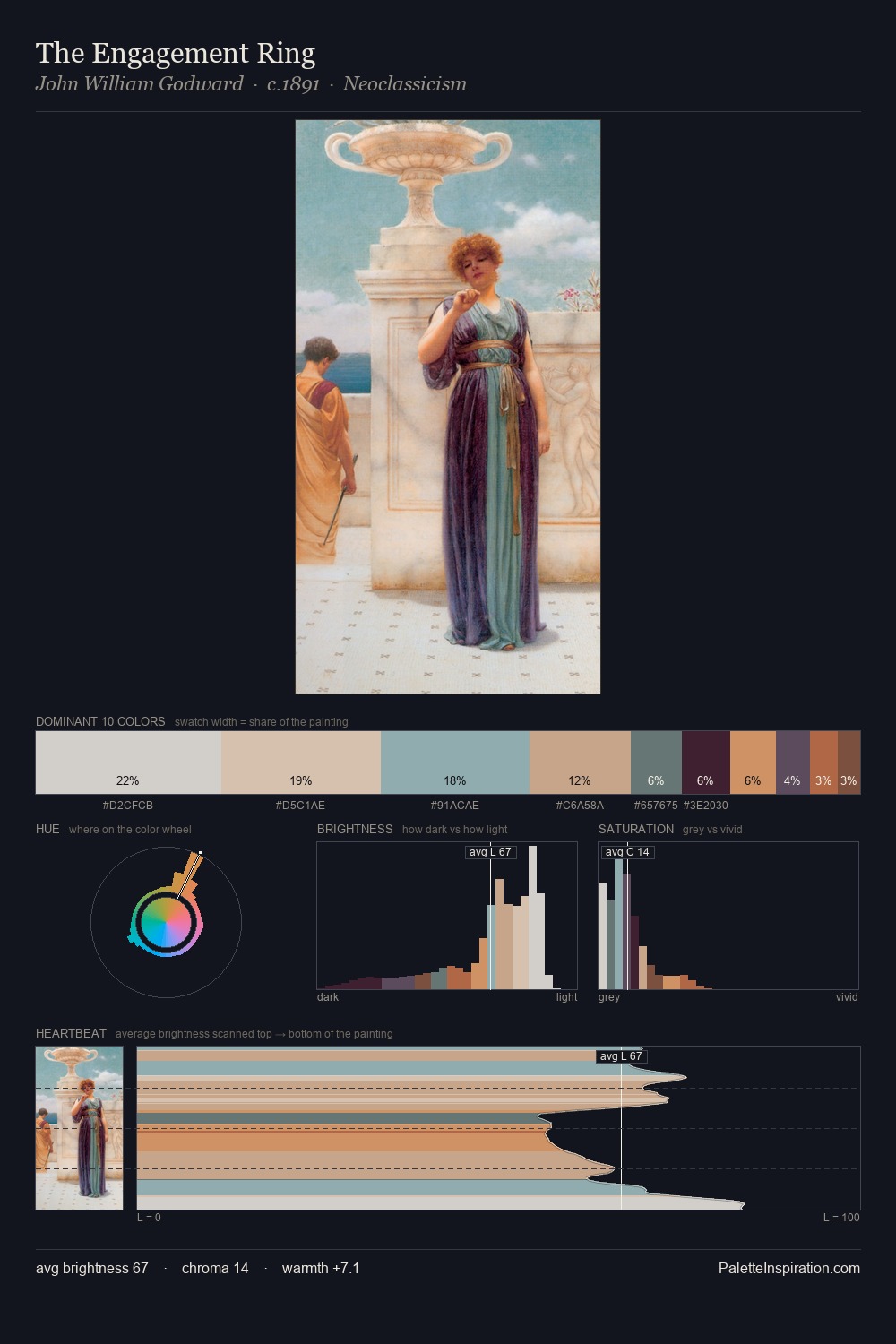The height and width of the screenshot is (1344, 896).
Task: Select the 22% light grey swatch
Action: click(x=128, y=762)
